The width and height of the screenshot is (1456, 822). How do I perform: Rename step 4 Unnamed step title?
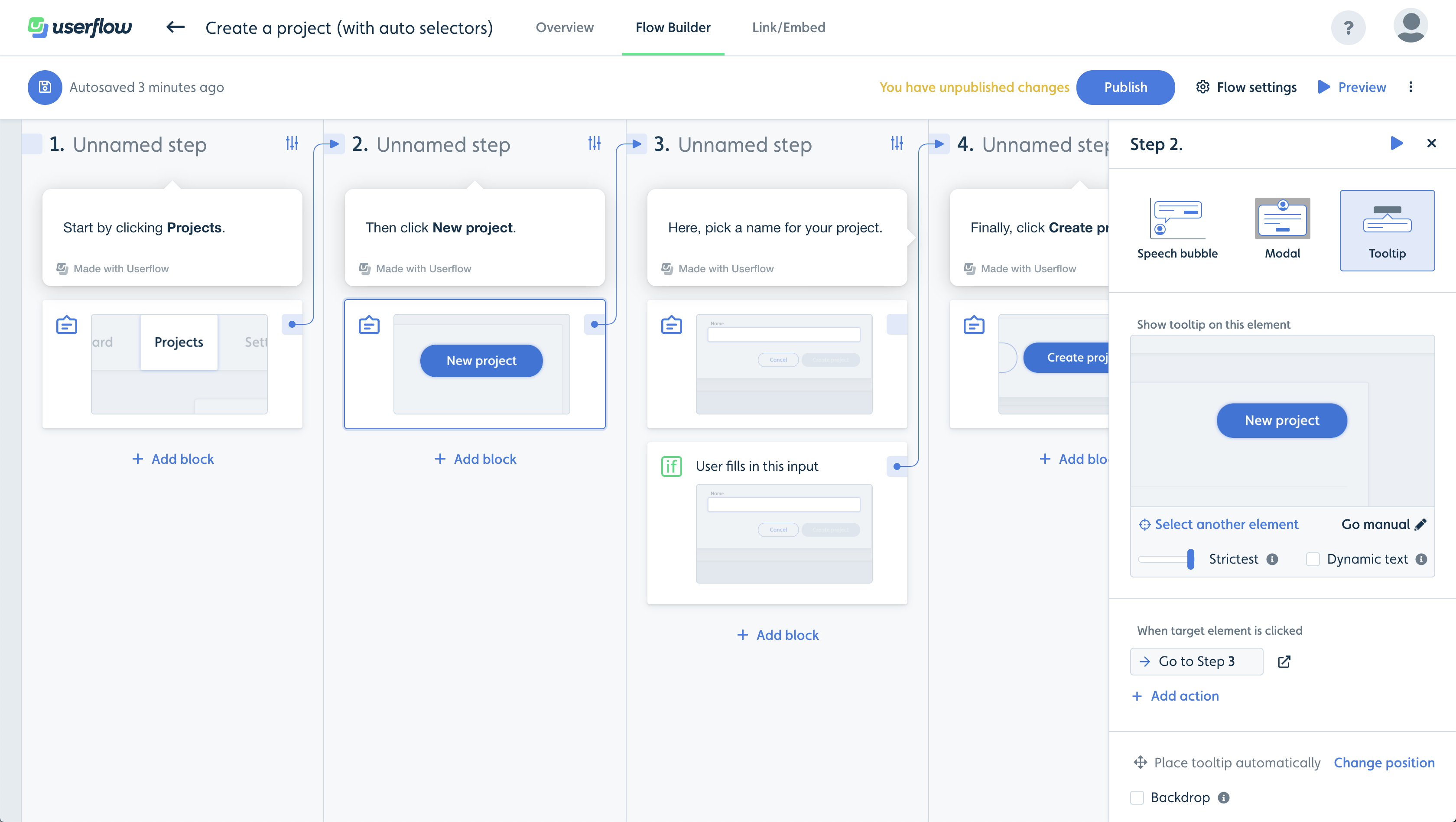point(1045,145)
